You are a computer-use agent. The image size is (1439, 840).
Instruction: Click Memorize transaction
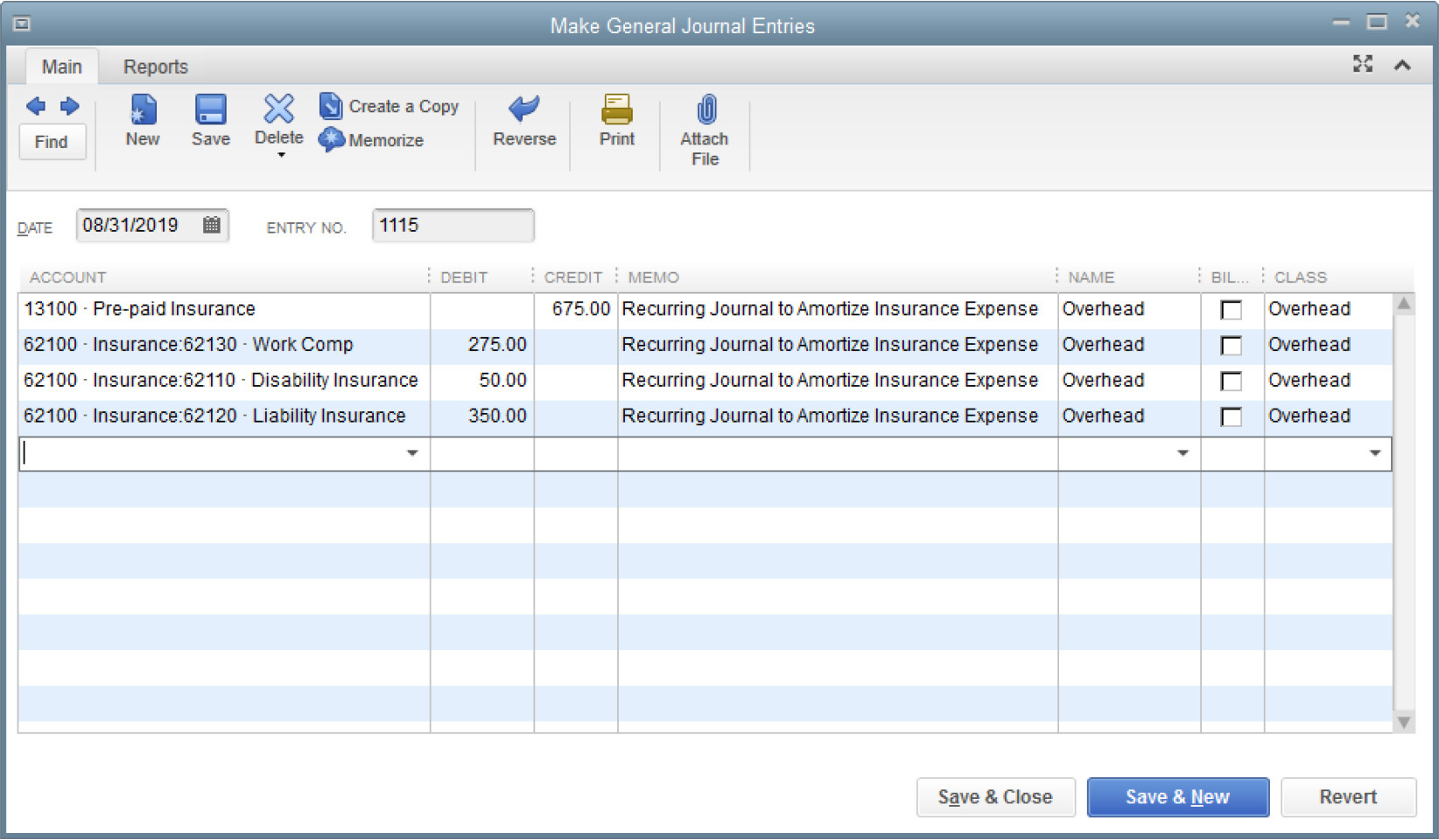point(371,140)
